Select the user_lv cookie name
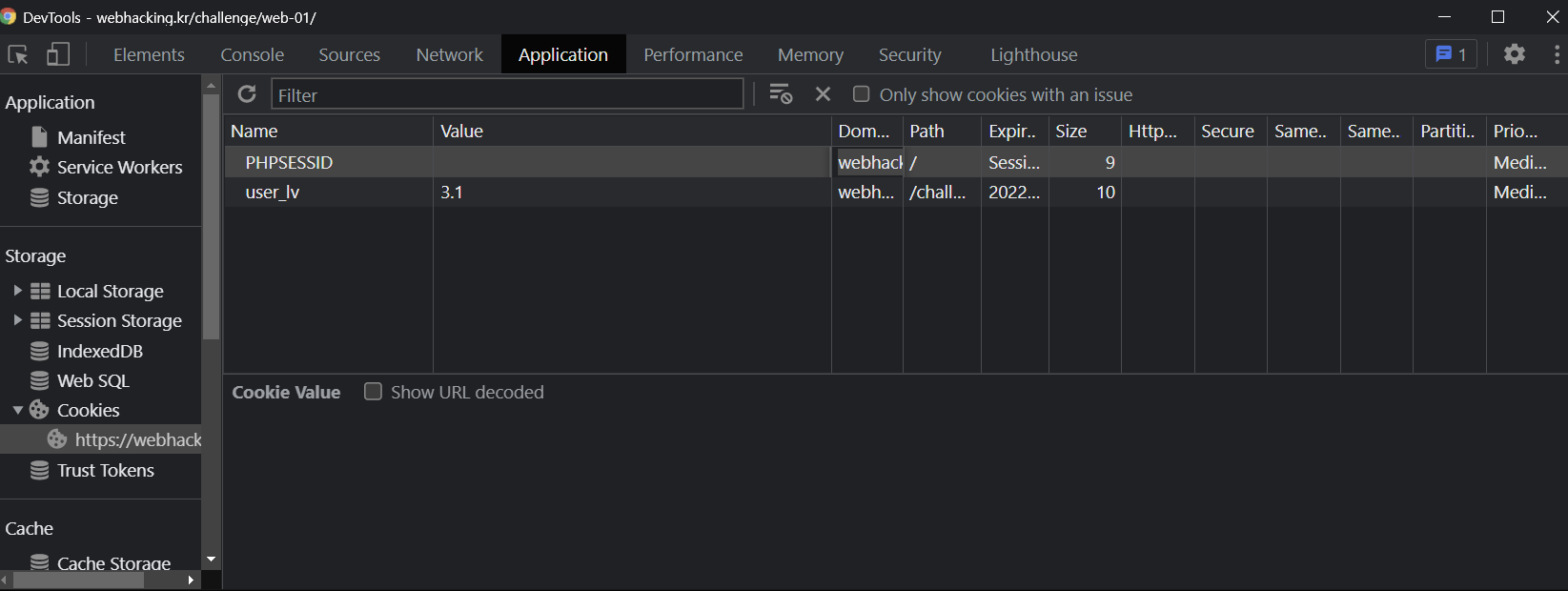The height and width of the screenshot is (591, 1568). (273, 192)
